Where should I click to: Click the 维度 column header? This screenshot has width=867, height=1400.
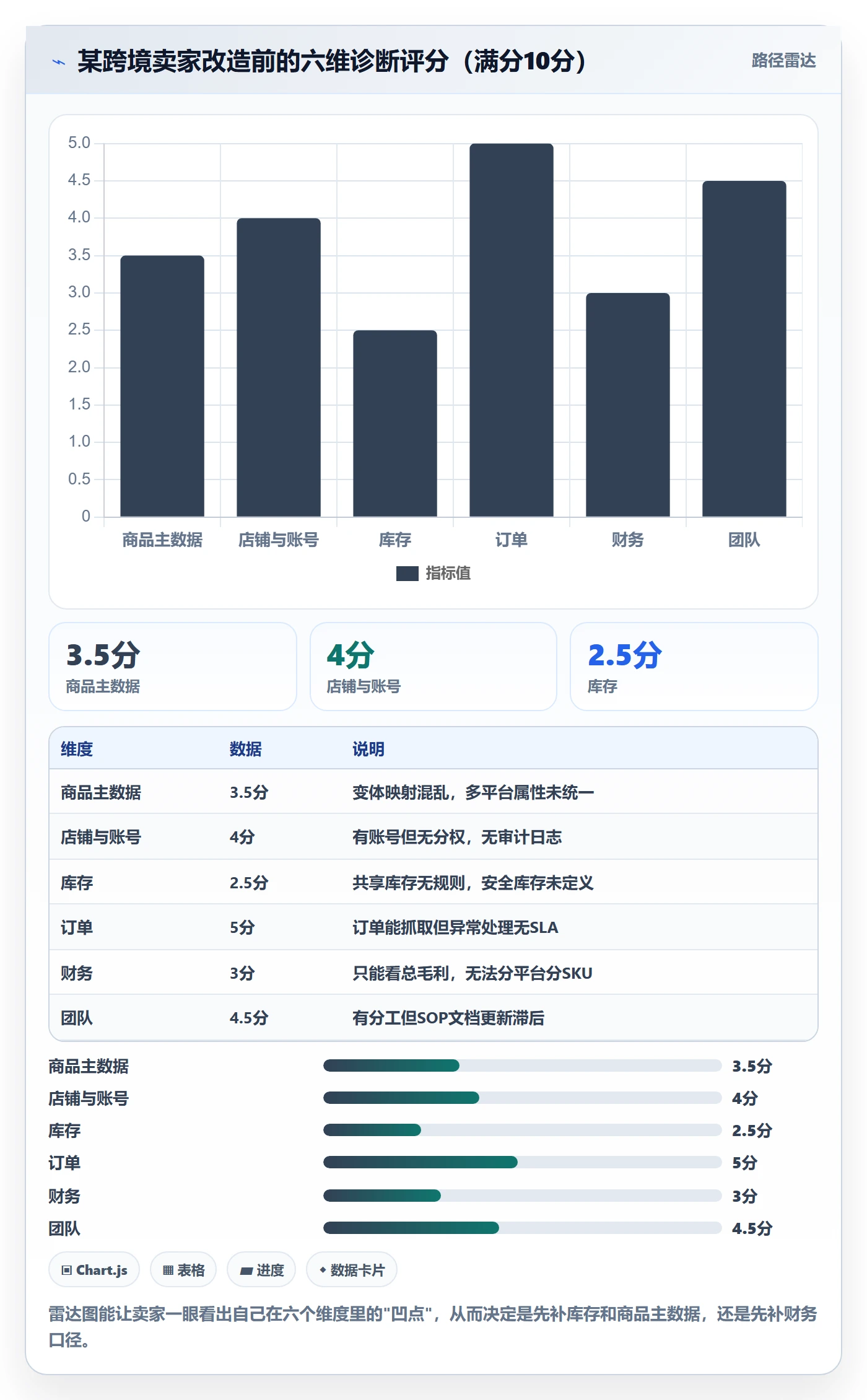[77, 749]
